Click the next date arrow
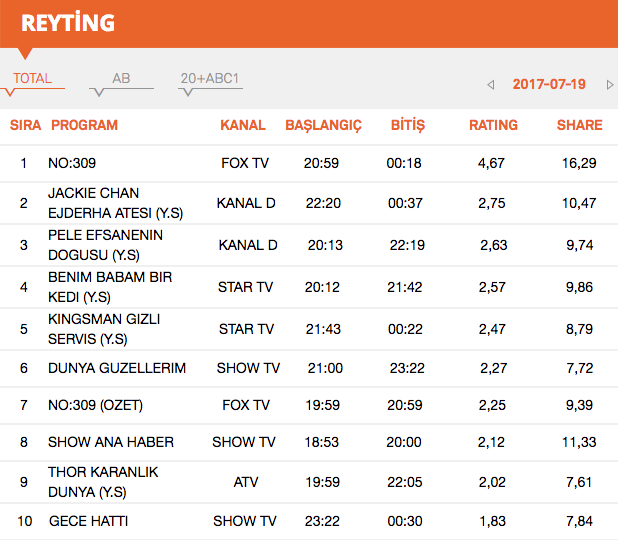The image size is (618, 540). point(609,85)
